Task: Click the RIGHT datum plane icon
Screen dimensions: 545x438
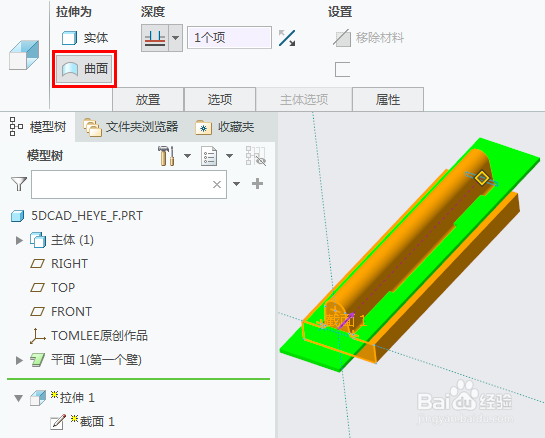Action: click(x=38, y=264)
